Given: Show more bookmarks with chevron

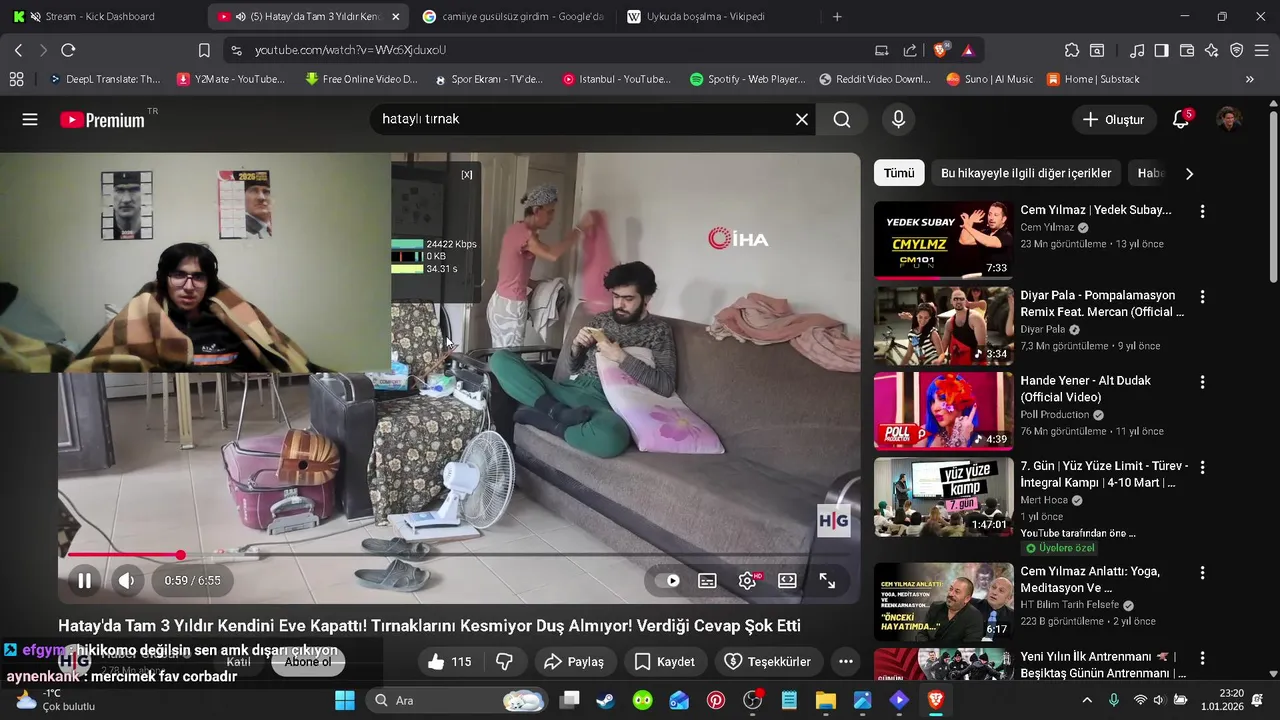Looking at the screenshot, I should 1250,79.
